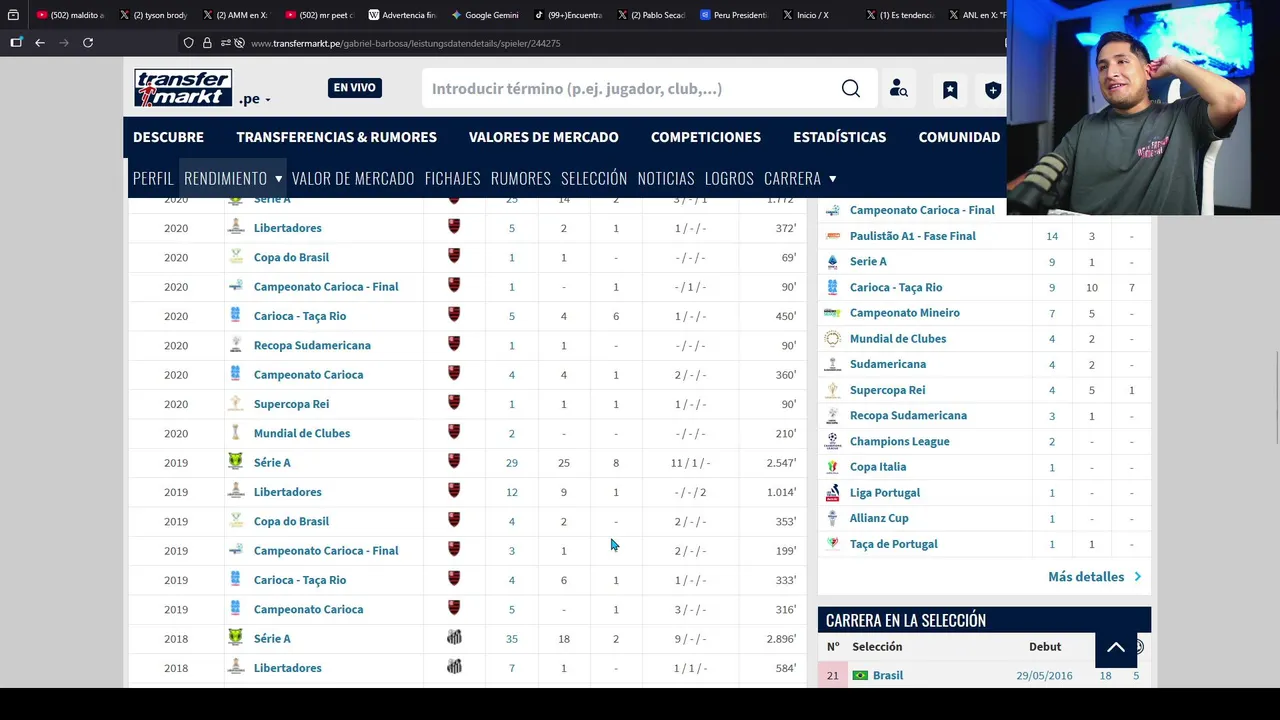1280x720 pixels.
Task: Click the padlock site info icon
Action: click(x=207, y=43)
